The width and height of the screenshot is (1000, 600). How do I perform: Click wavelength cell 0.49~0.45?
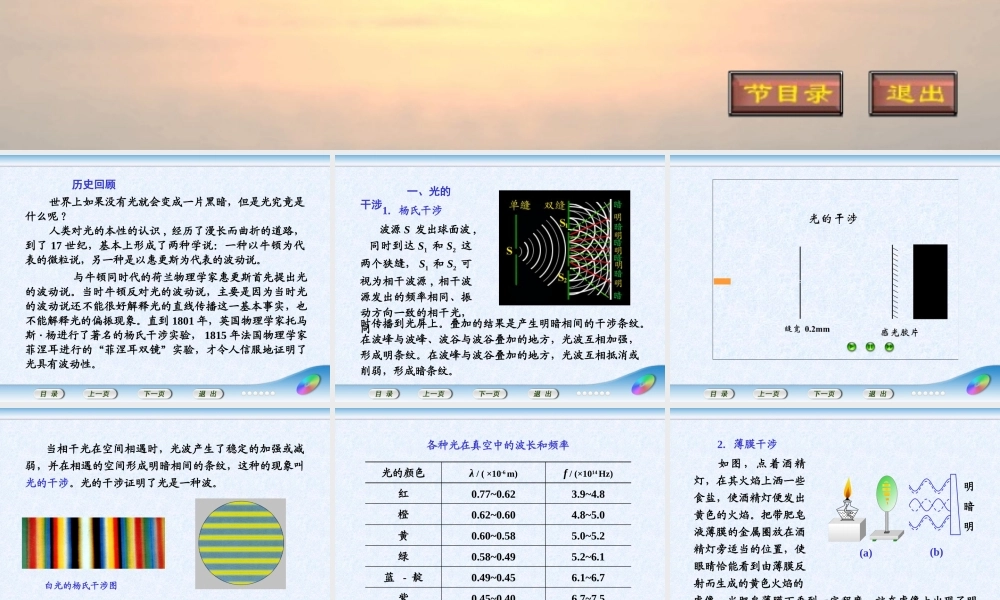pos(493,578)
